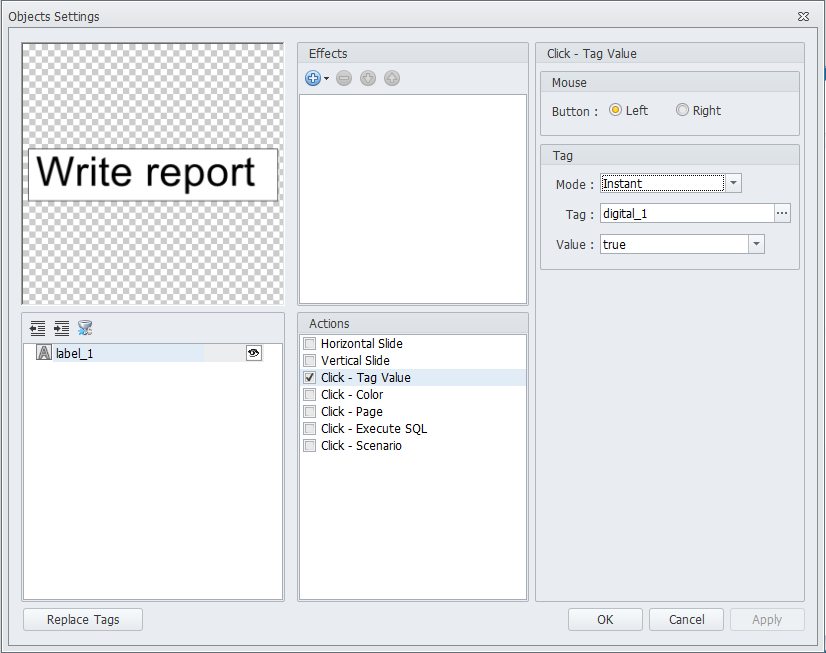Enable Click - Color action checkbox
Viewport: 826px width, 653px height.
click(x=310, y=394)
